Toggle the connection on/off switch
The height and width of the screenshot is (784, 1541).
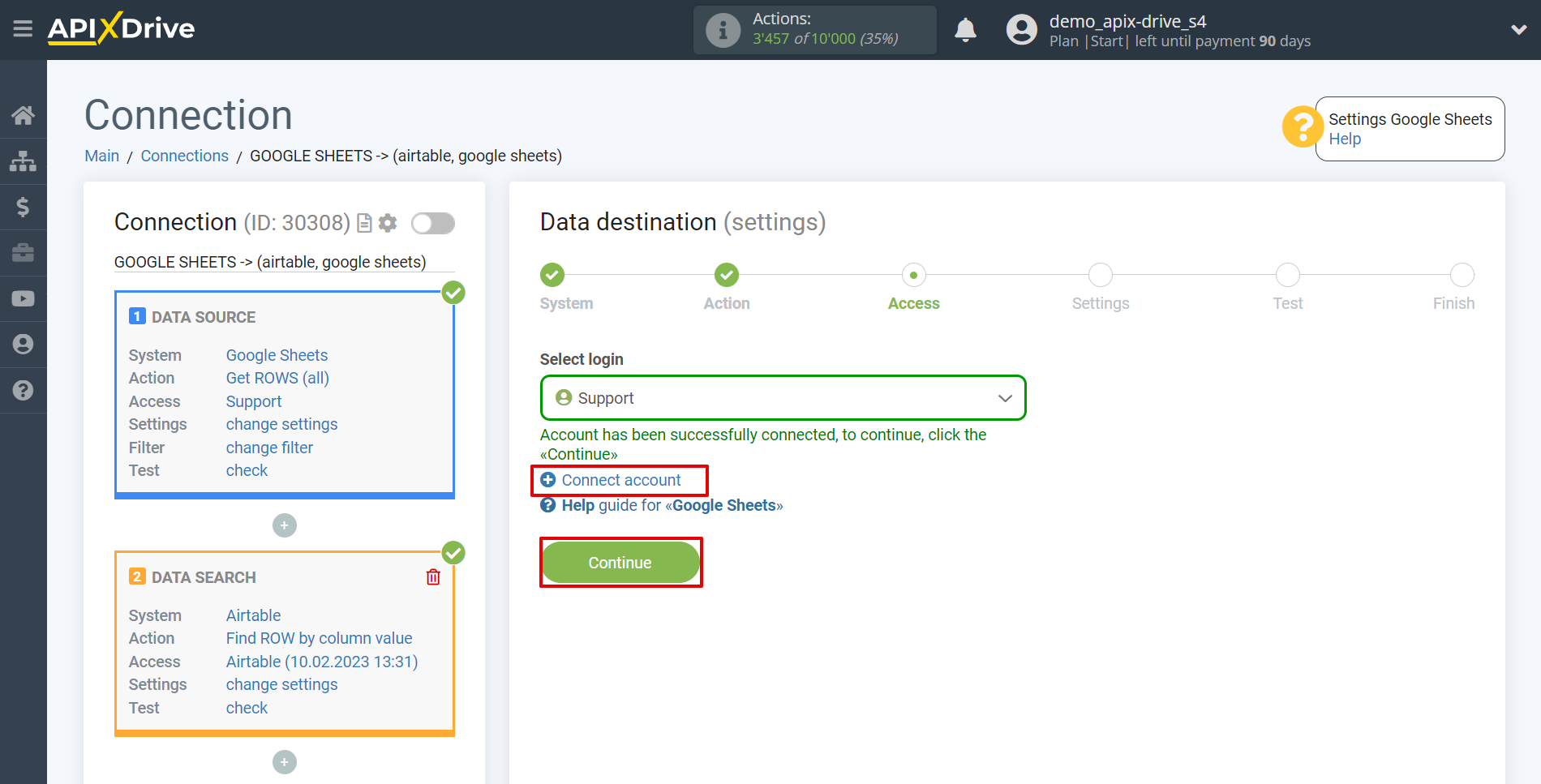coord(433,223)
